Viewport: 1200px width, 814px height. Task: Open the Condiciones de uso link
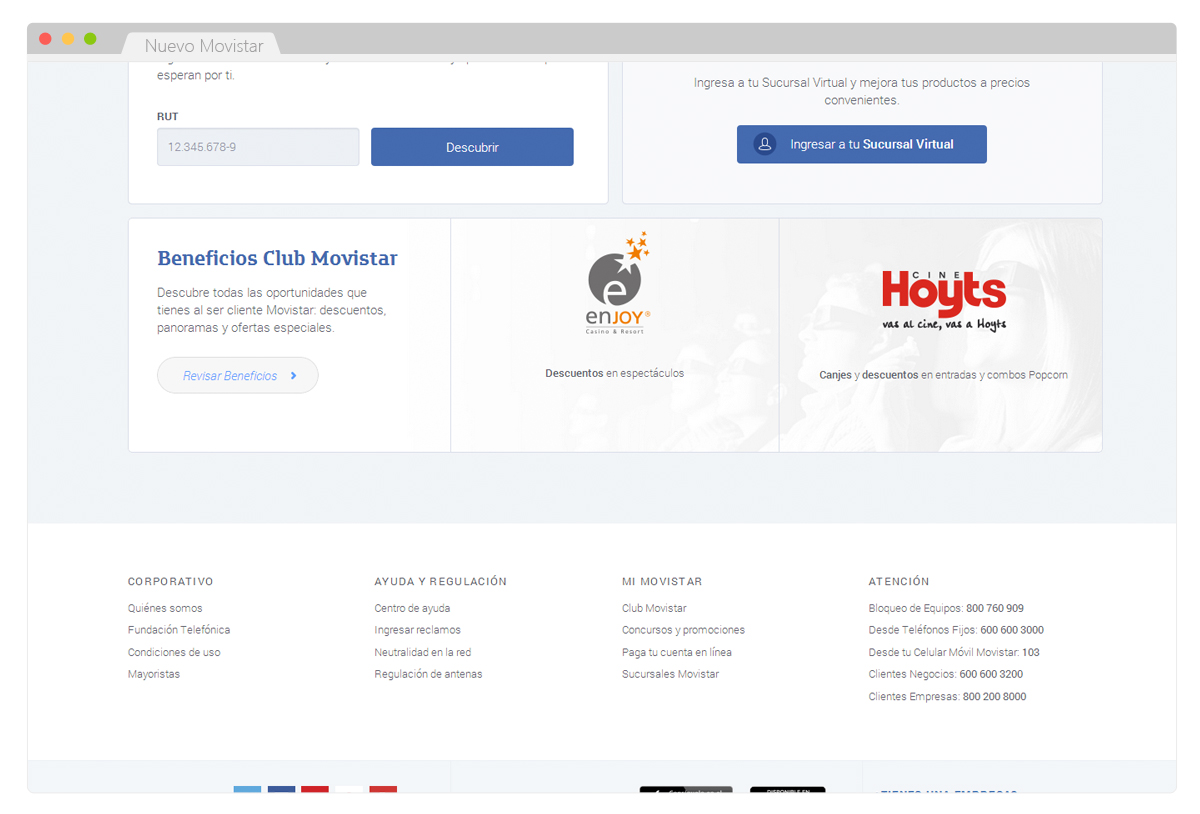pyautogui.click(x=174, y=652)
